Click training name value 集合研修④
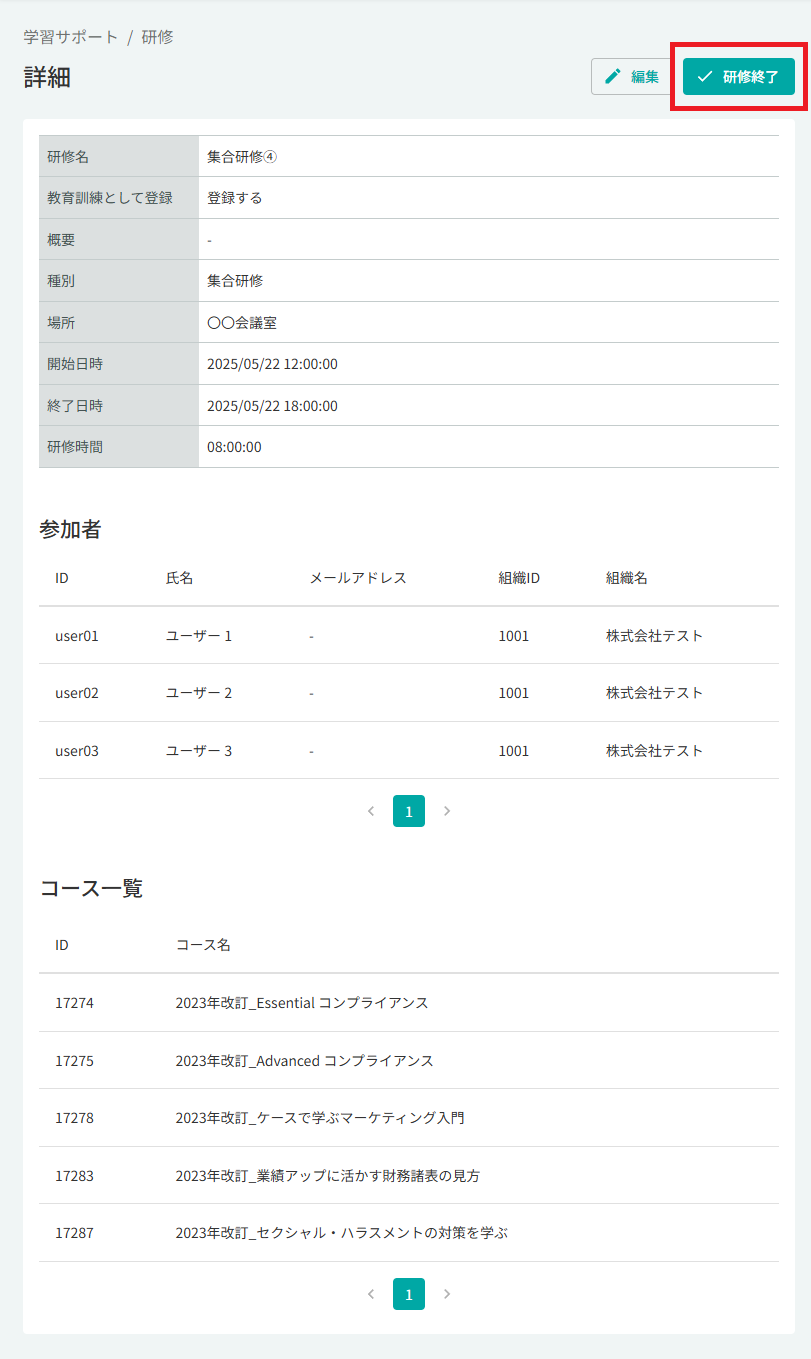This screenshot has width=811, height=1359. point(241,157)
